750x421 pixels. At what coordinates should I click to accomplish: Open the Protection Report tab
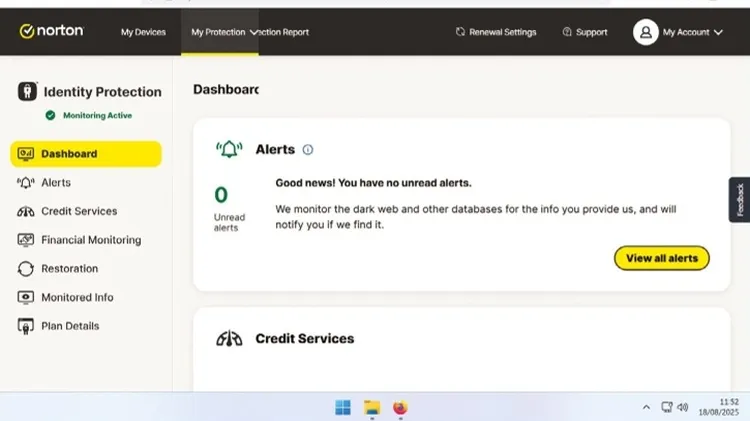click(284, 32)
